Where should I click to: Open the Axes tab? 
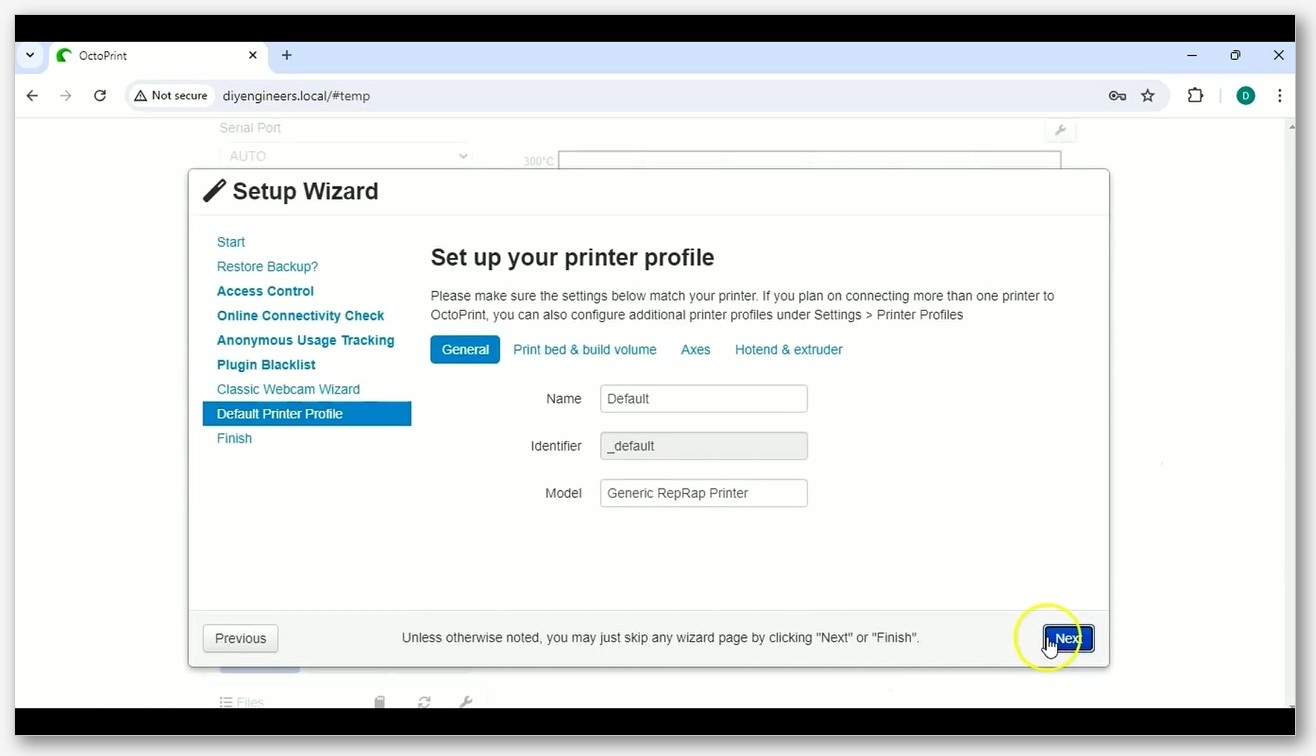click(696, 349)
